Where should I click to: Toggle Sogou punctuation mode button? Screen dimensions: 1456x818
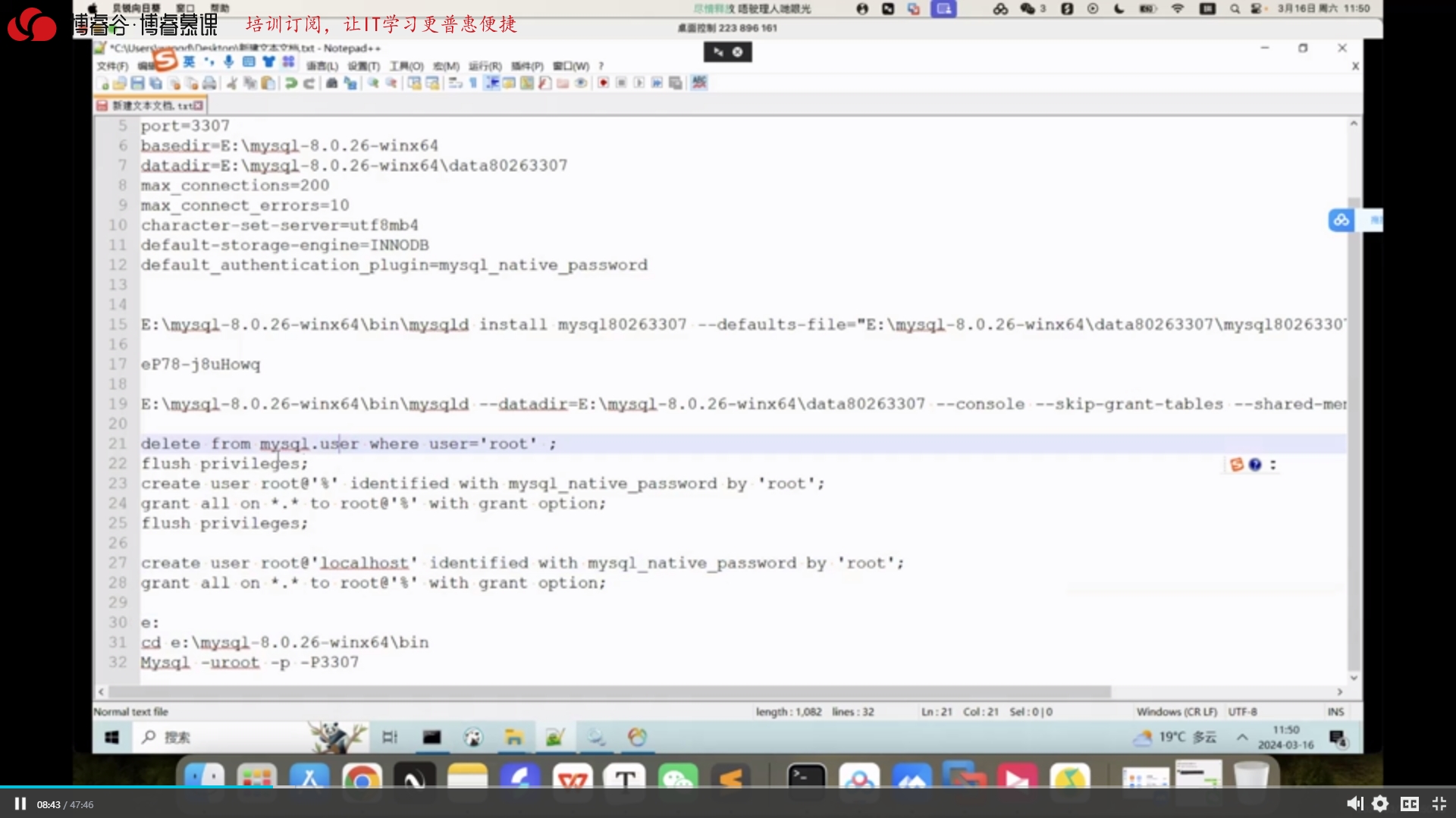point(209,61)
